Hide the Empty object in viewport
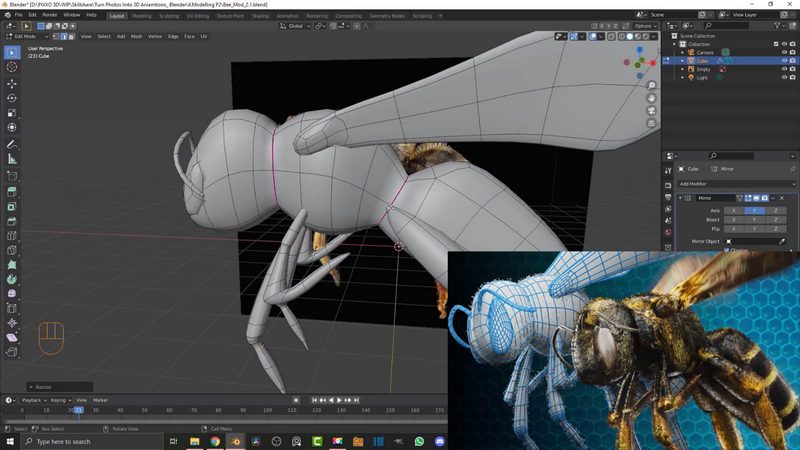 pos(784,69)
